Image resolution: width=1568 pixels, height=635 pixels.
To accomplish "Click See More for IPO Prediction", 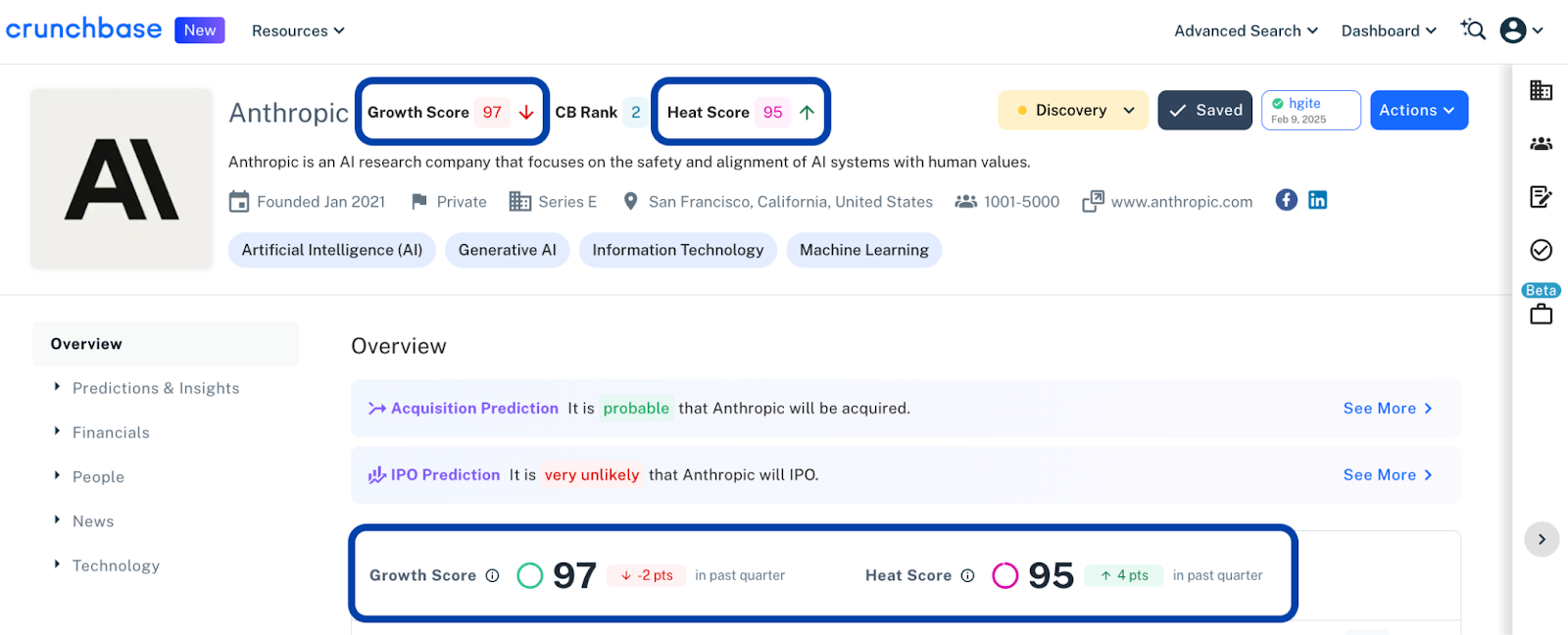I will 1388,475.
